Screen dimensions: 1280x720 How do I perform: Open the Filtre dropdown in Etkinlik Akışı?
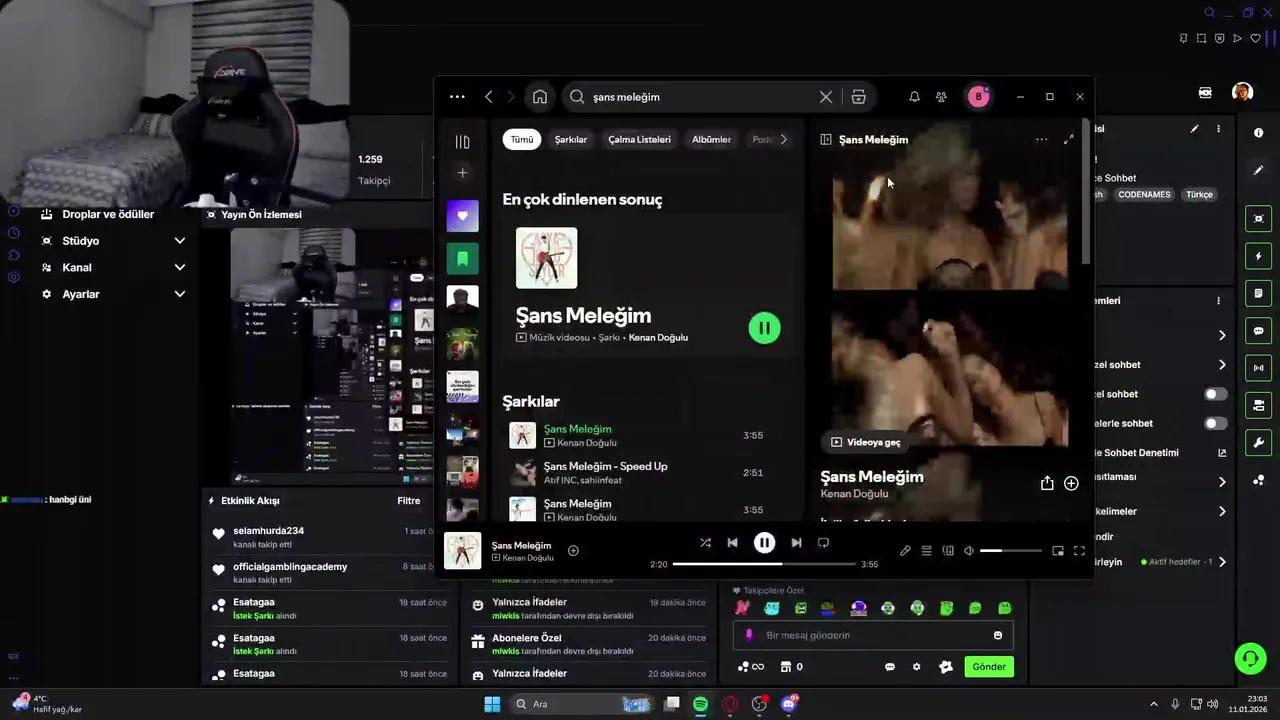(408, 501)
